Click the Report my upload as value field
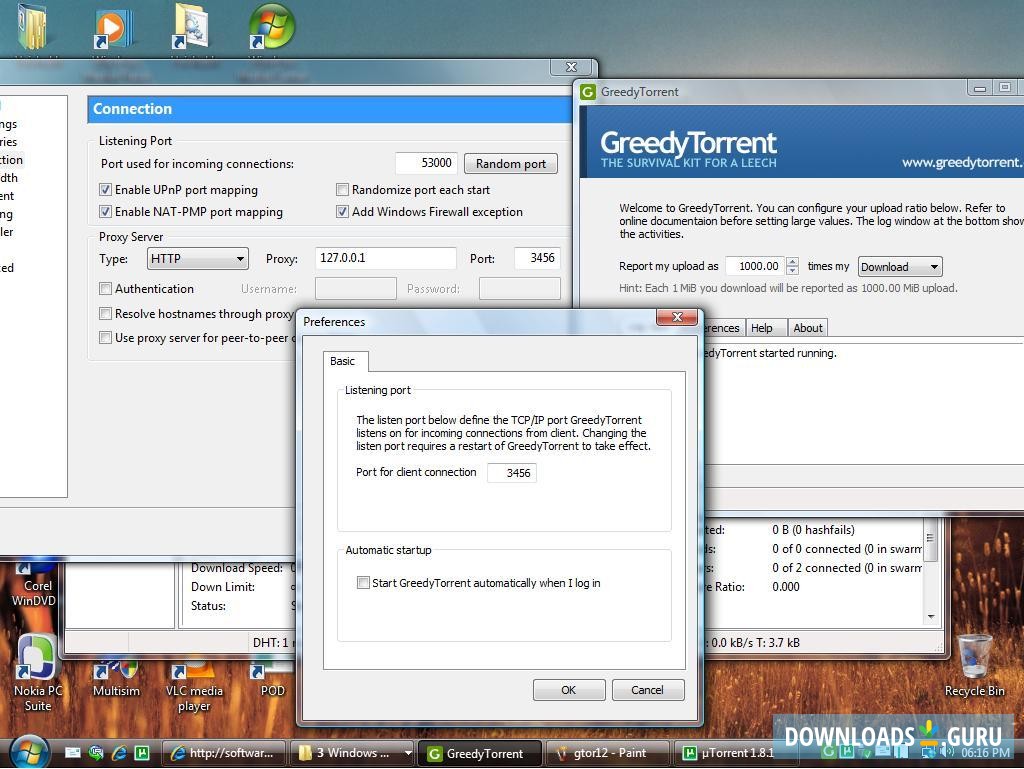This screenshot has width=1024, height=769. coord(756,266)
